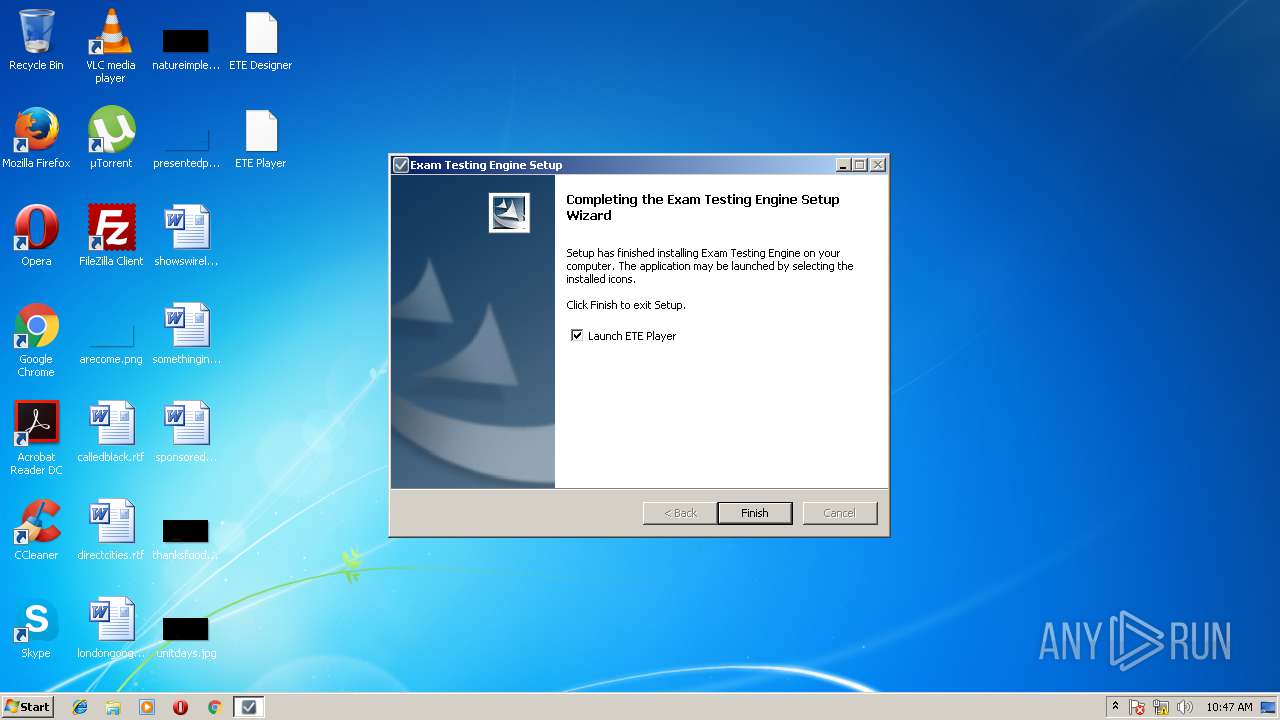Open Internet Explorer from taskbar
1280x720 pixels.
point(80,707)
